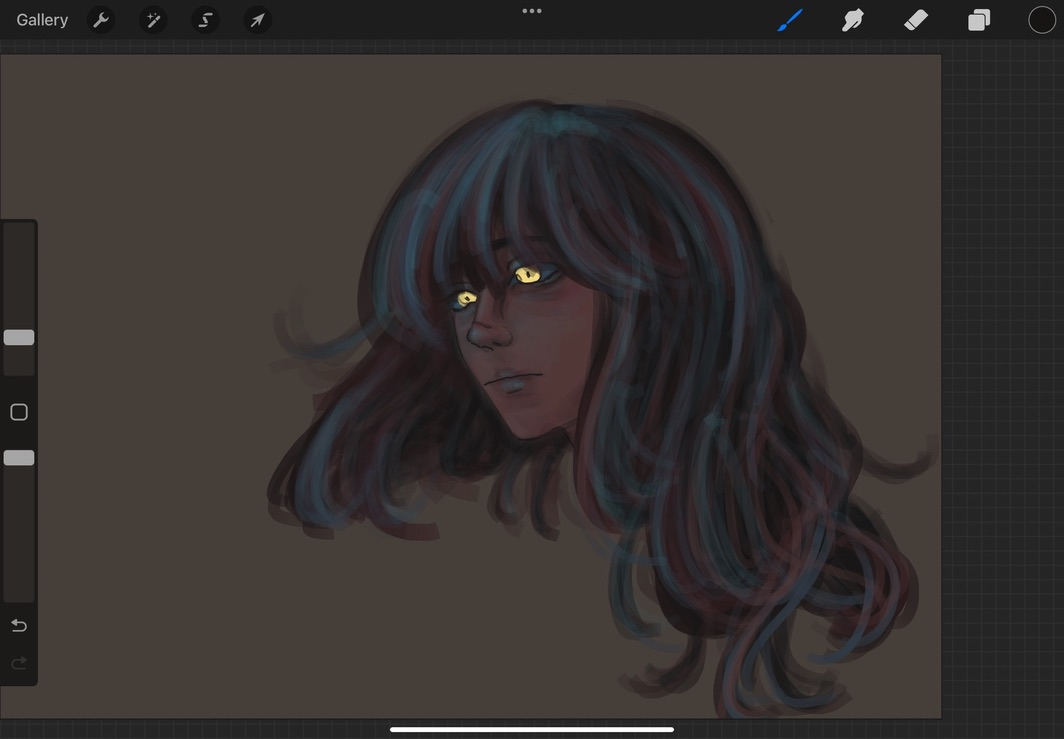Screen dimensions: 1064x739
Task: Activate the Transform arrow tool
Action: 258,20
